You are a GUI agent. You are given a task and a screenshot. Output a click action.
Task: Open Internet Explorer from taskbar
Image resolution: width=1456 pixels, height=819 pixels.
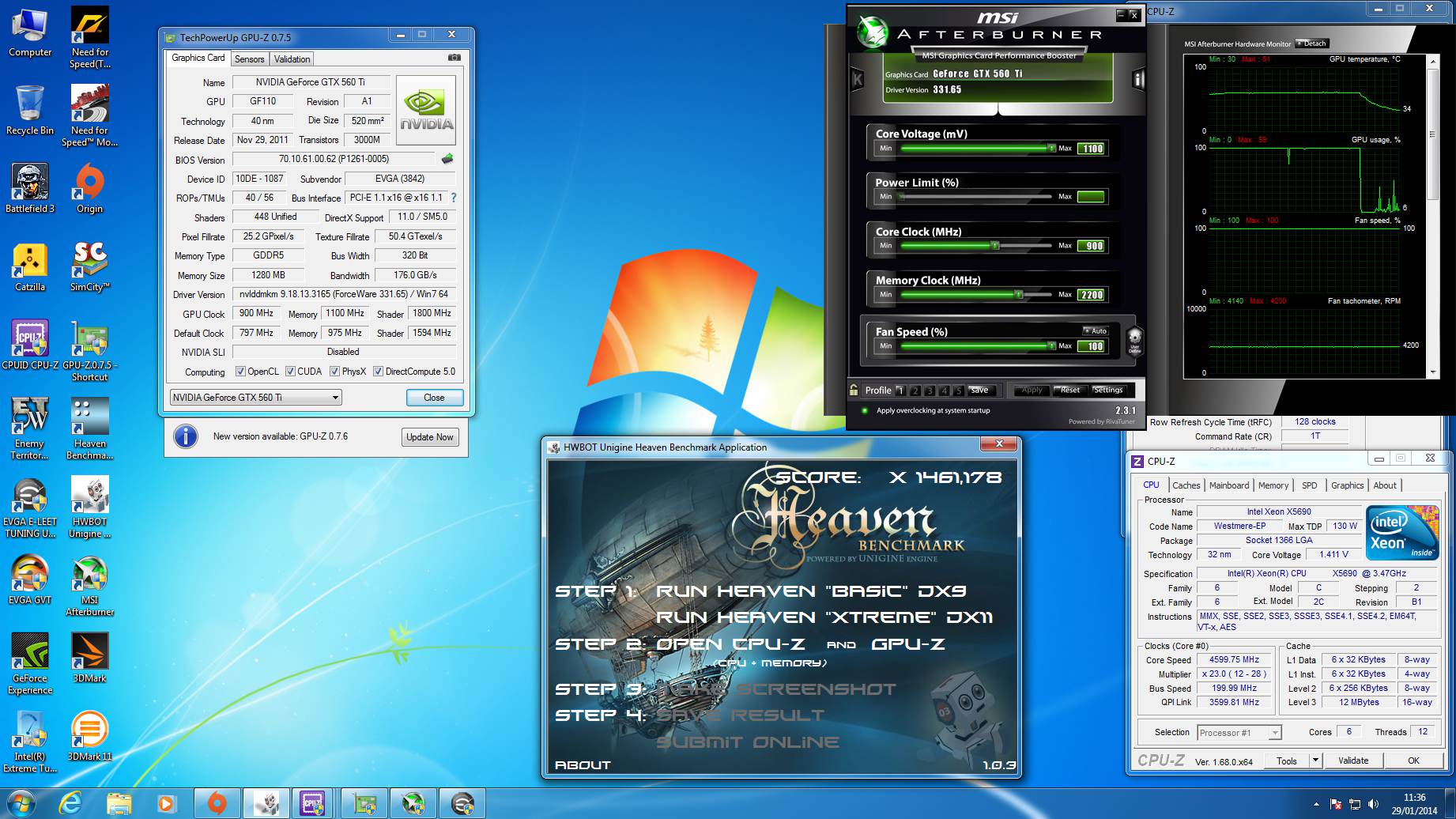pyautogui.click(x=71, y=804)
